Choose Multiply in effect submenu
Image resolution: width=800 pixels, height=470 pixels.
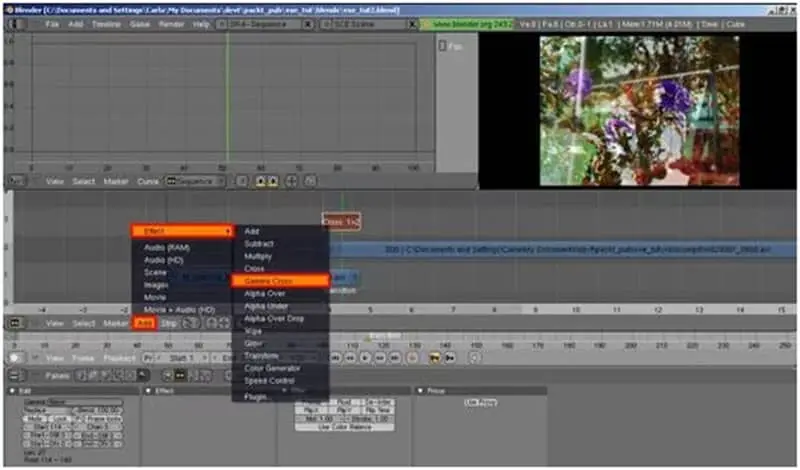(x=258, y=256)
